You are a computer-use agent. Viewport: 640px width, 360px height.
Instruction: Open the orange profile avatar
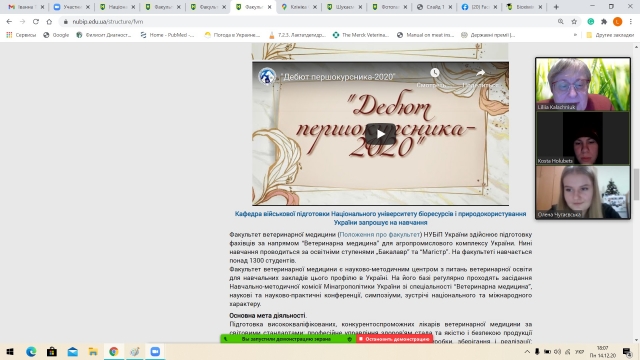(x=618, y=22)
